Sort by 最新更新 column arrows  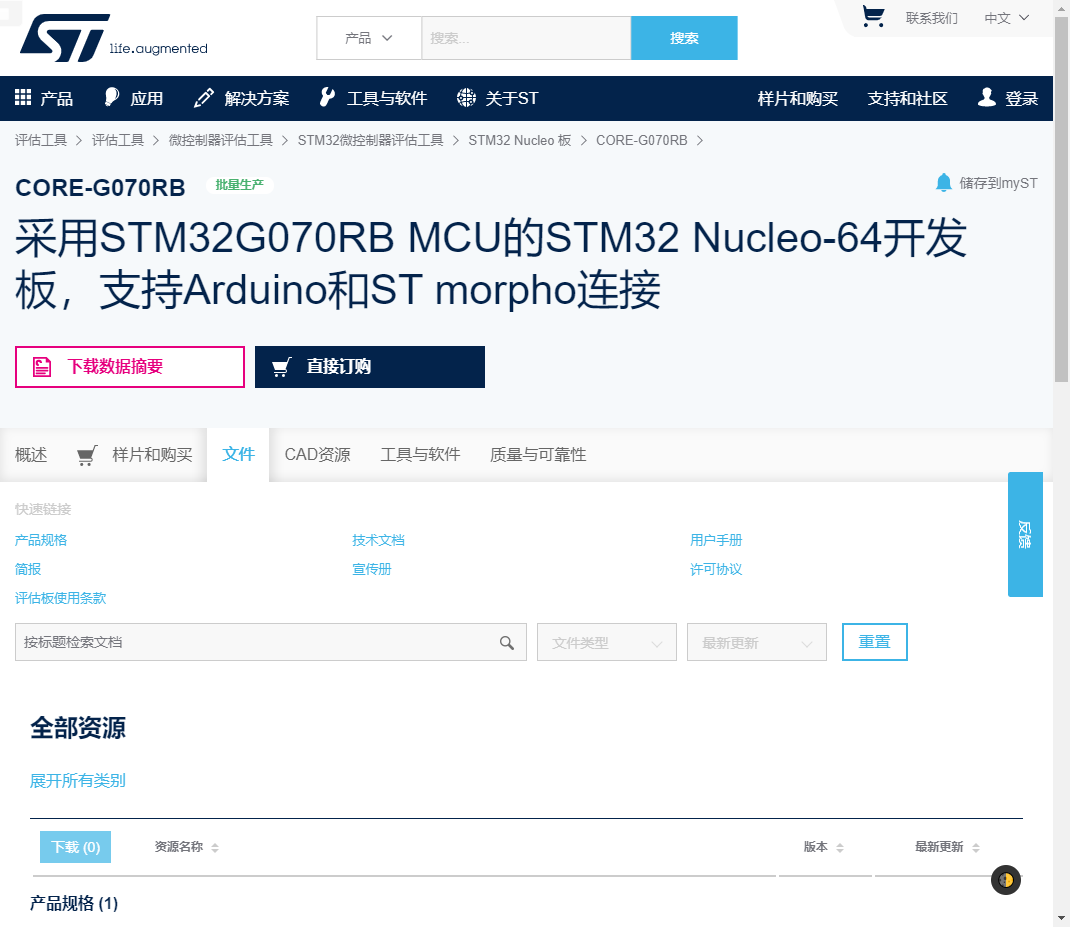976,848
